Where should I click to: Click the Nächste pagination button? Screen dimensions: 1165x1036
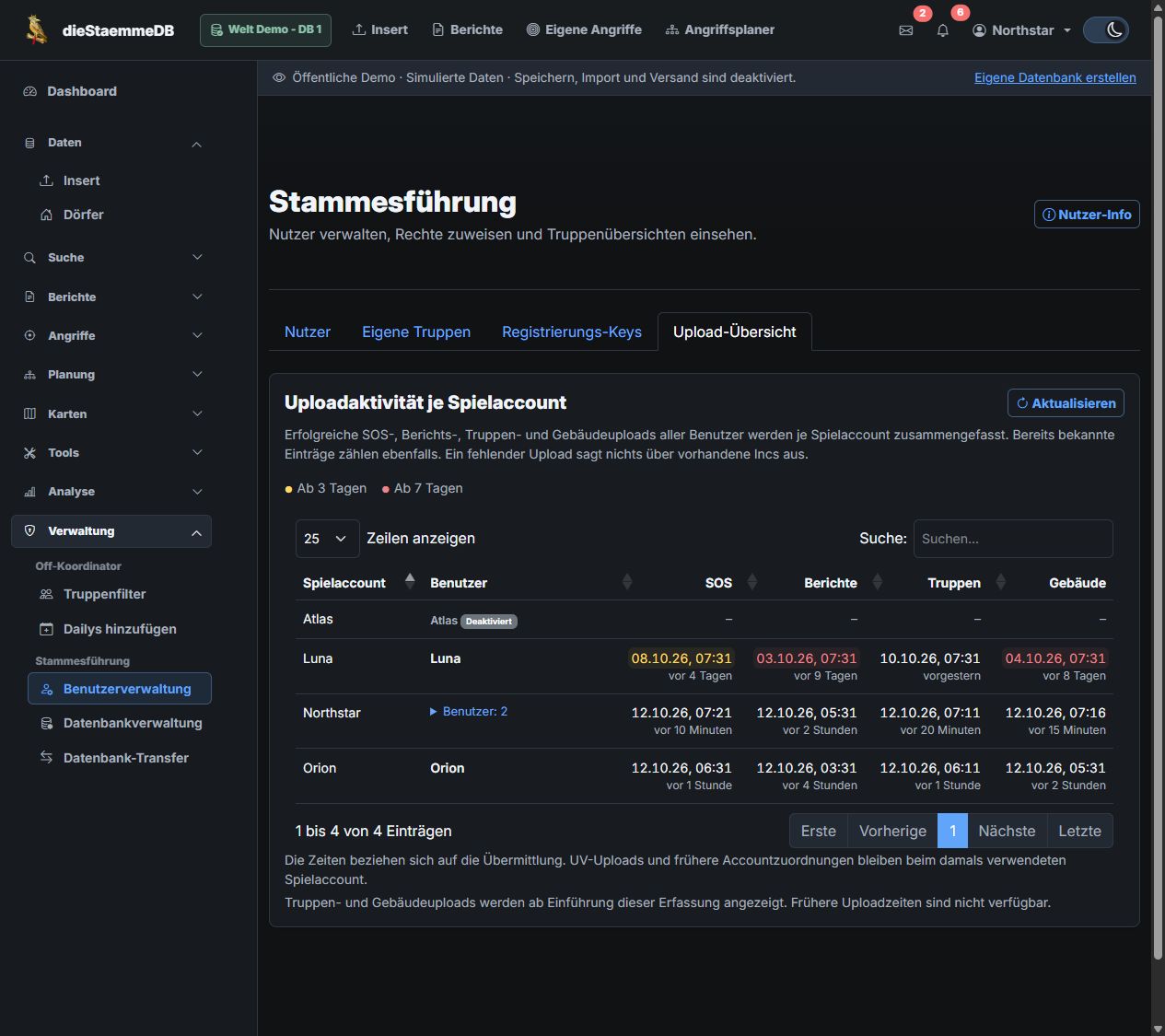point(1007,831)
